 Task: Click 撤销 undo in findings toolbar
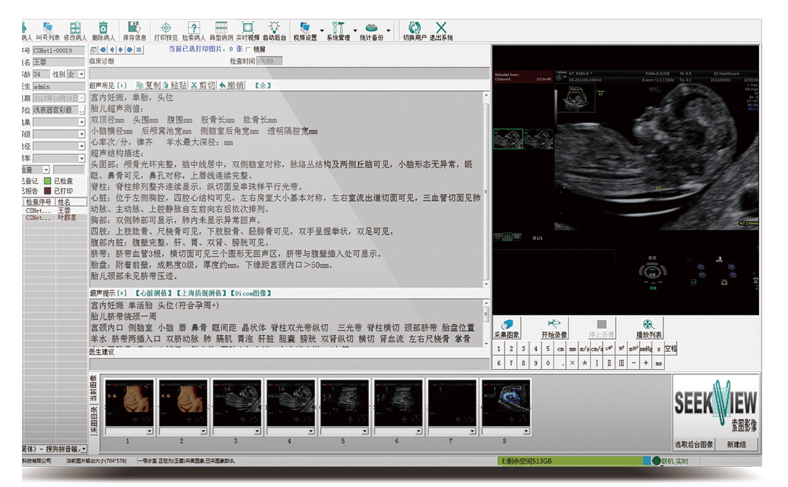pos(231,85)
